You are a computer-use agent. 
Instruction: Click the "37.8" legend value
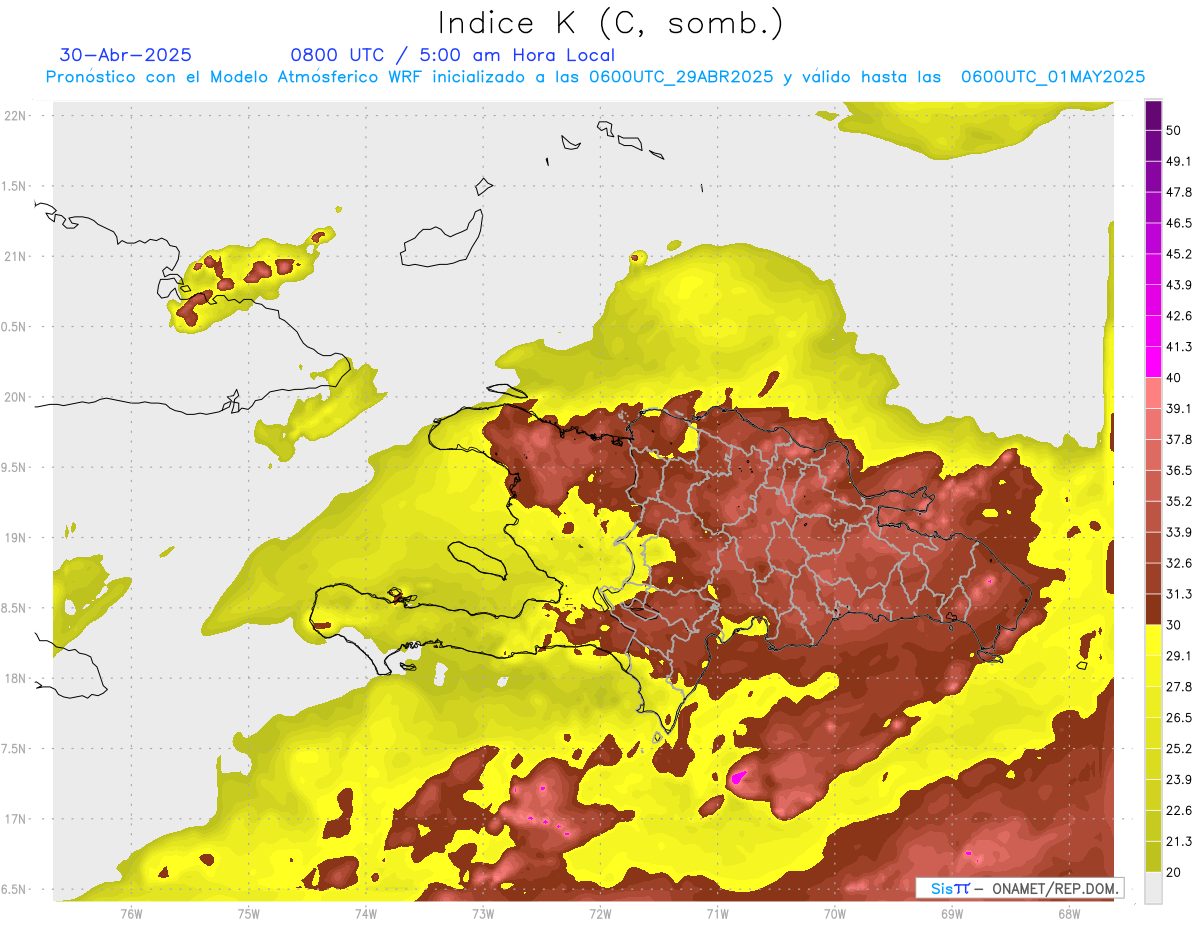(x=1178, y=439)
